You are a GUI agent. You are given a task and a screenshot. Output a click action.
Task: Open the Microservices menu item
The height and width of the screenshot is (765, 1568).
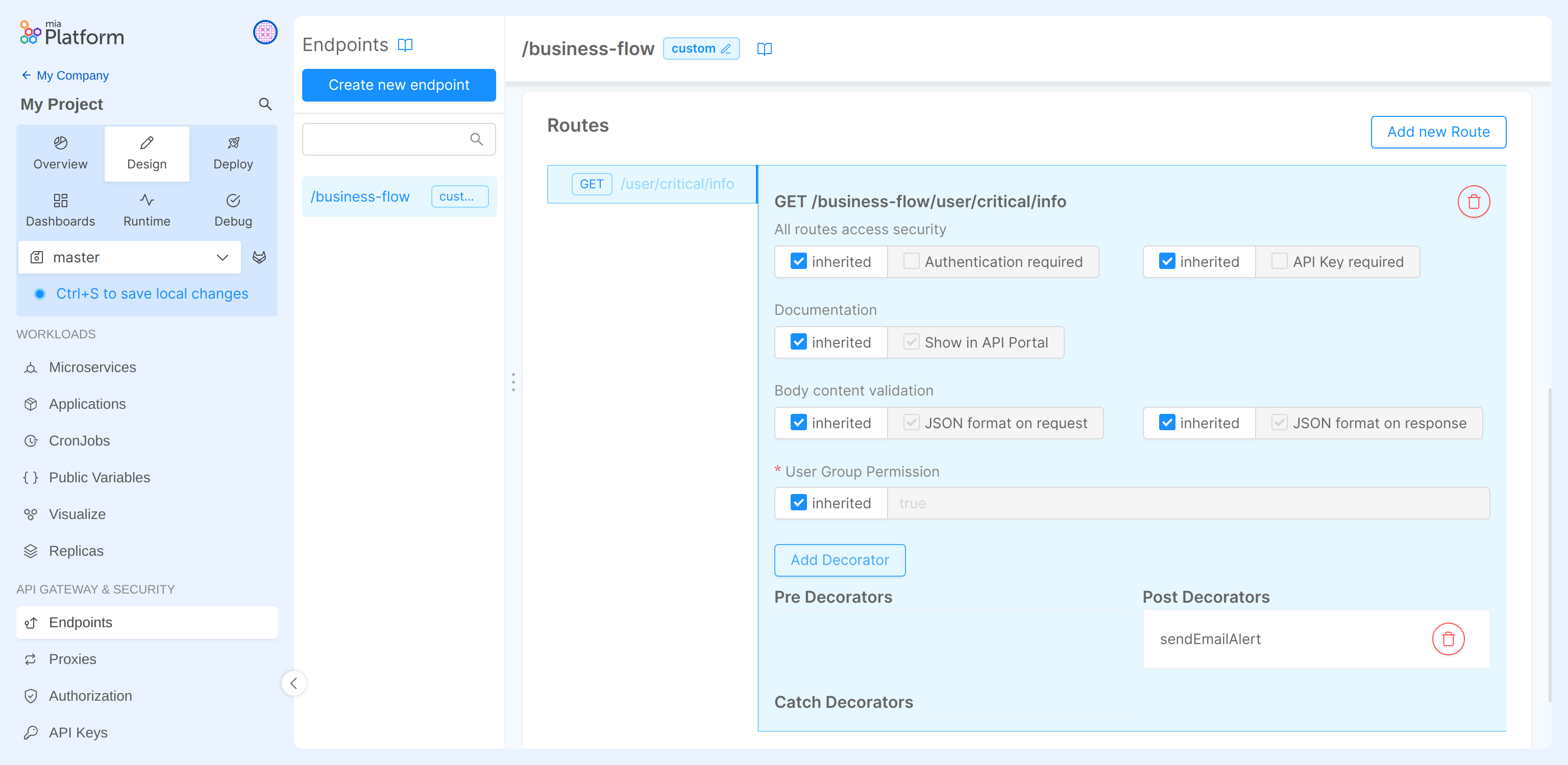(x=92, y=367)
